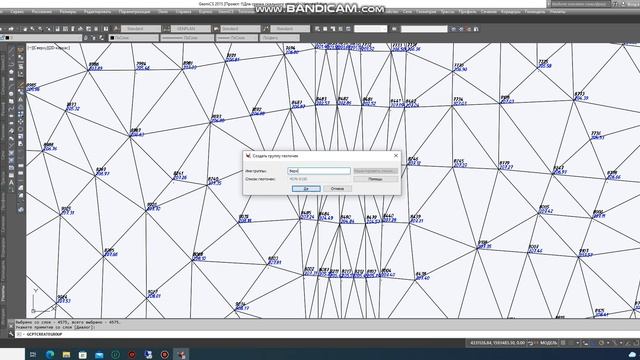Open the Сервис menu
This screenshot has width=640, height=360.
pyautogui.click(x=17, y=12)
